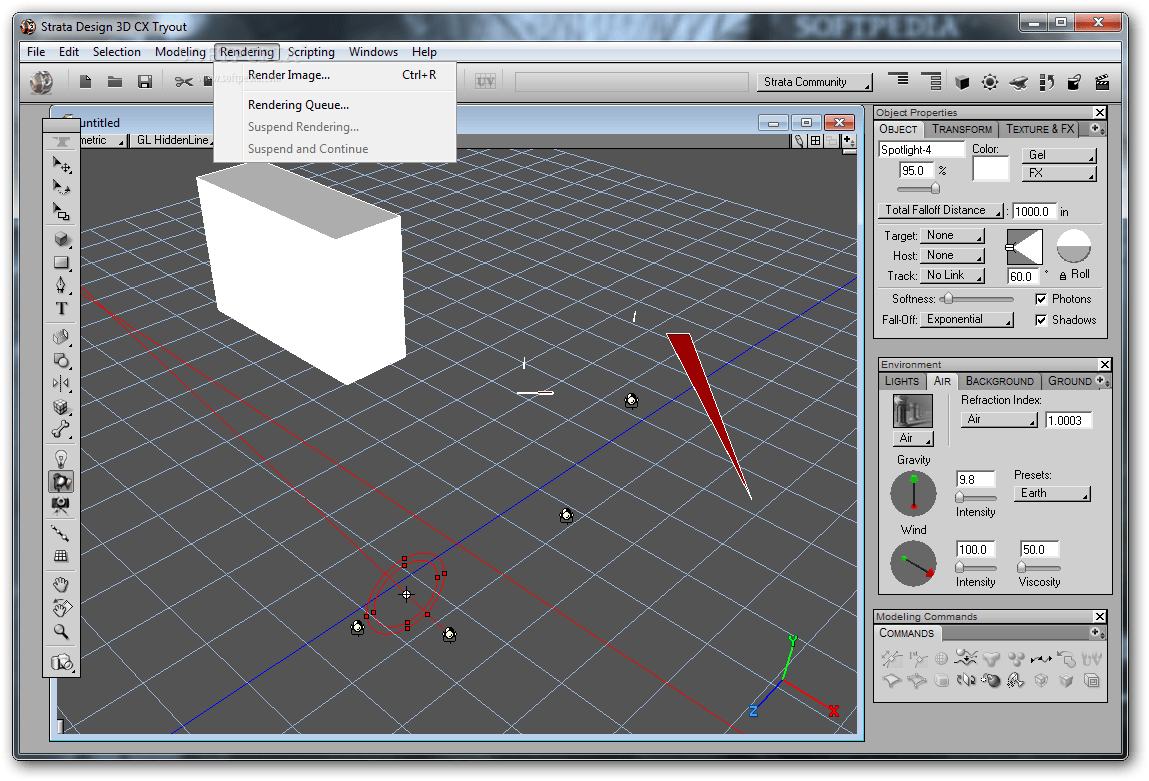Select the point light bulb tool
The height and width of the screenshot is (781, 1149).
62,459
